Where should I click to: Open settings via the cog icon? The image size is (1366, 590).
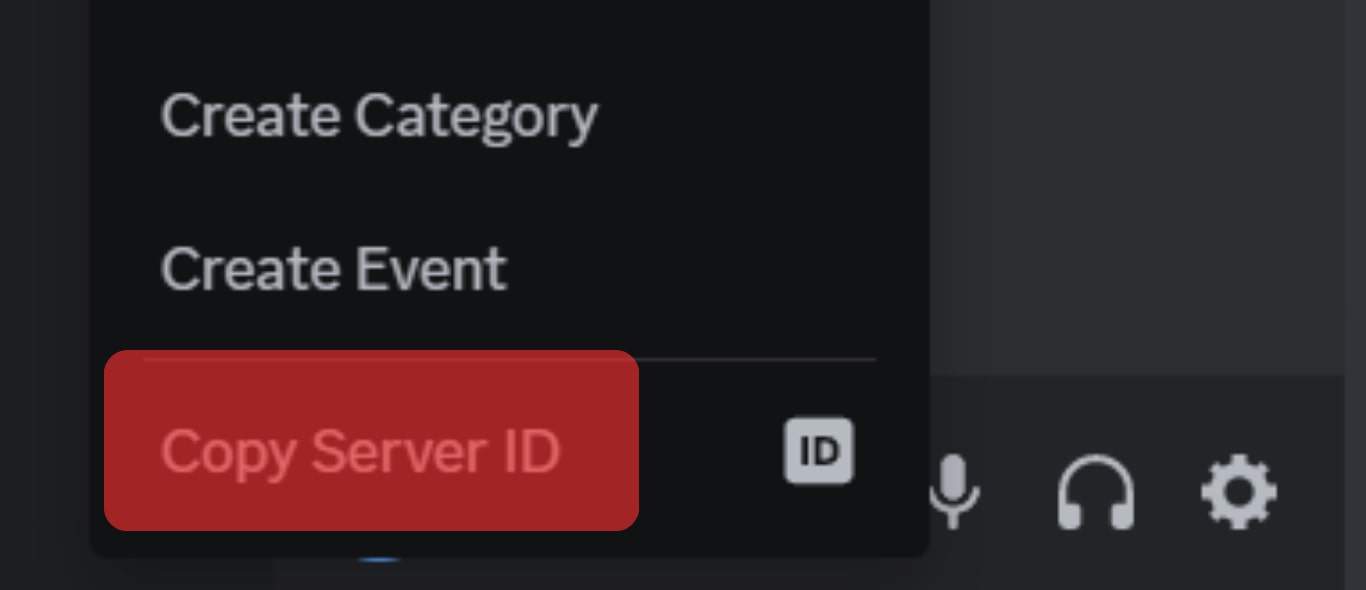click(x=1238, y=491)
